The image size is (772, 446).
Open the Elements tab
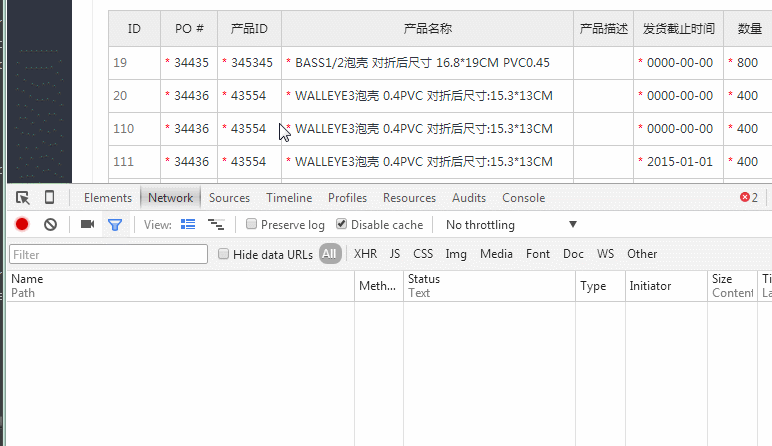point(108,198)
